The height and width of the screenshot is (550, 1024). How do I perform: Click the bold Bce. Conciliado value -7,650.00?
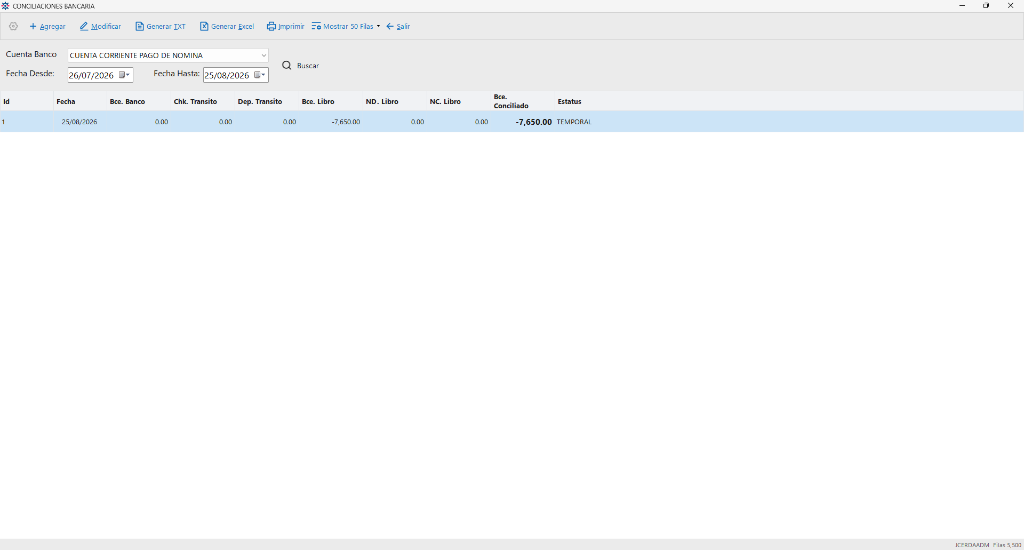[x=534, y=122]
